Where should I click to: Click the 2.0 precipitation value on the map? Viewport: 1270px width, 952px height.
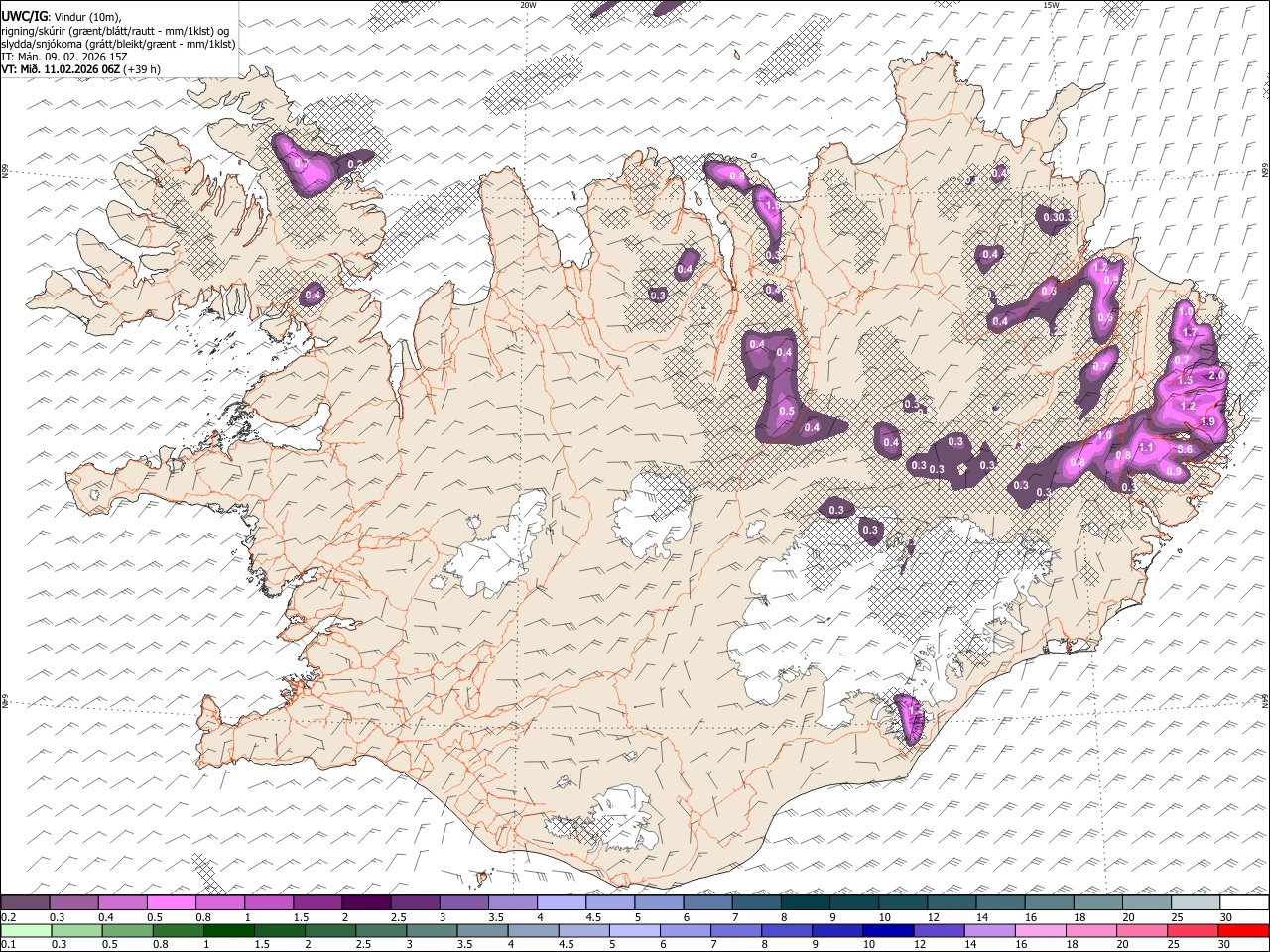(x=1215, y=376)
